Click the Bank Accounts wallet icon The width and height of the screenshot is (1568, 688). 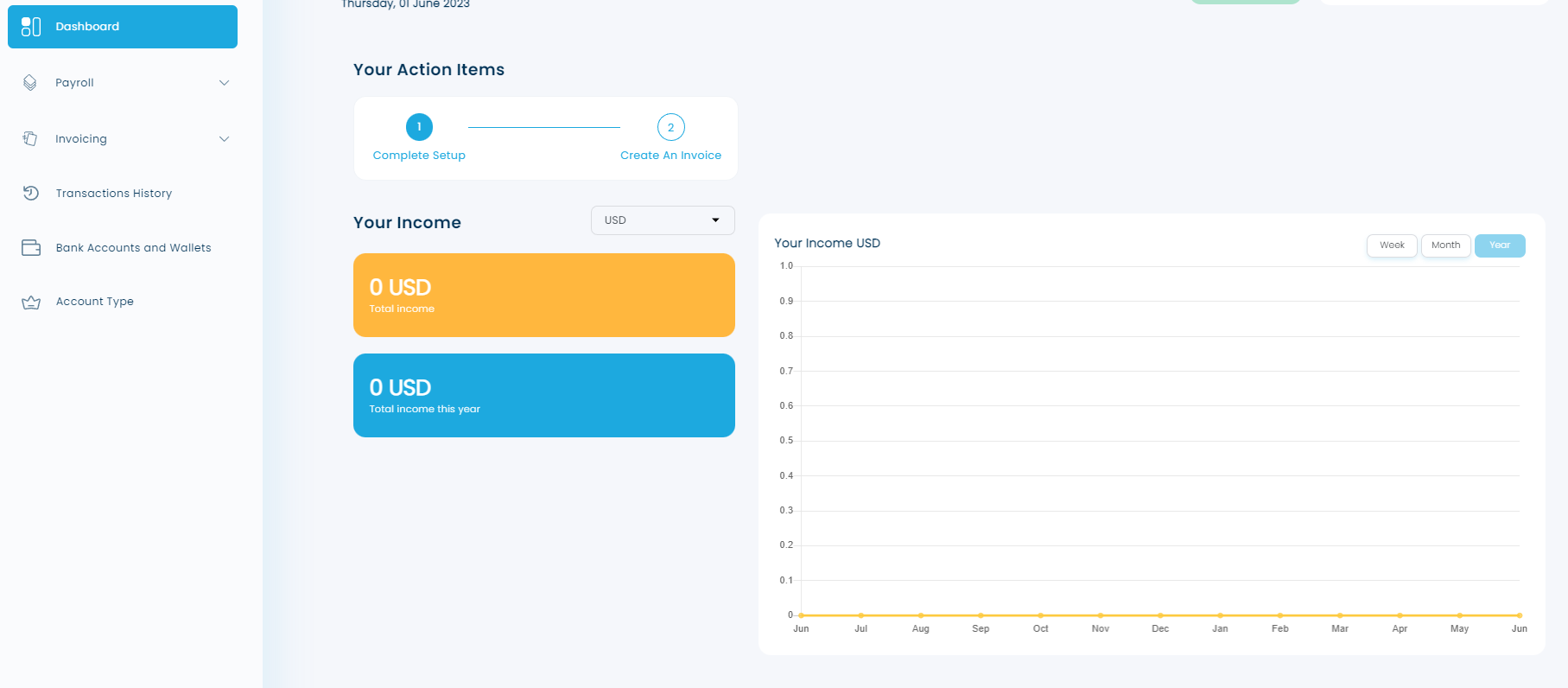(31, 248)
